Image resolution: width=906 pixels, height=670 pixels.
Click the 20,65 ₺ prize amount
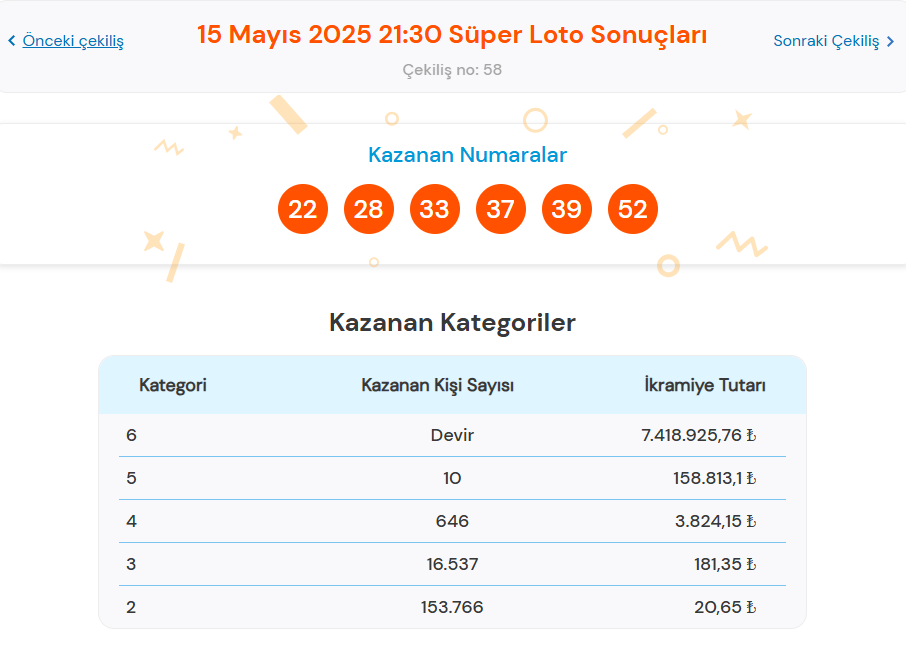point(724,607)
